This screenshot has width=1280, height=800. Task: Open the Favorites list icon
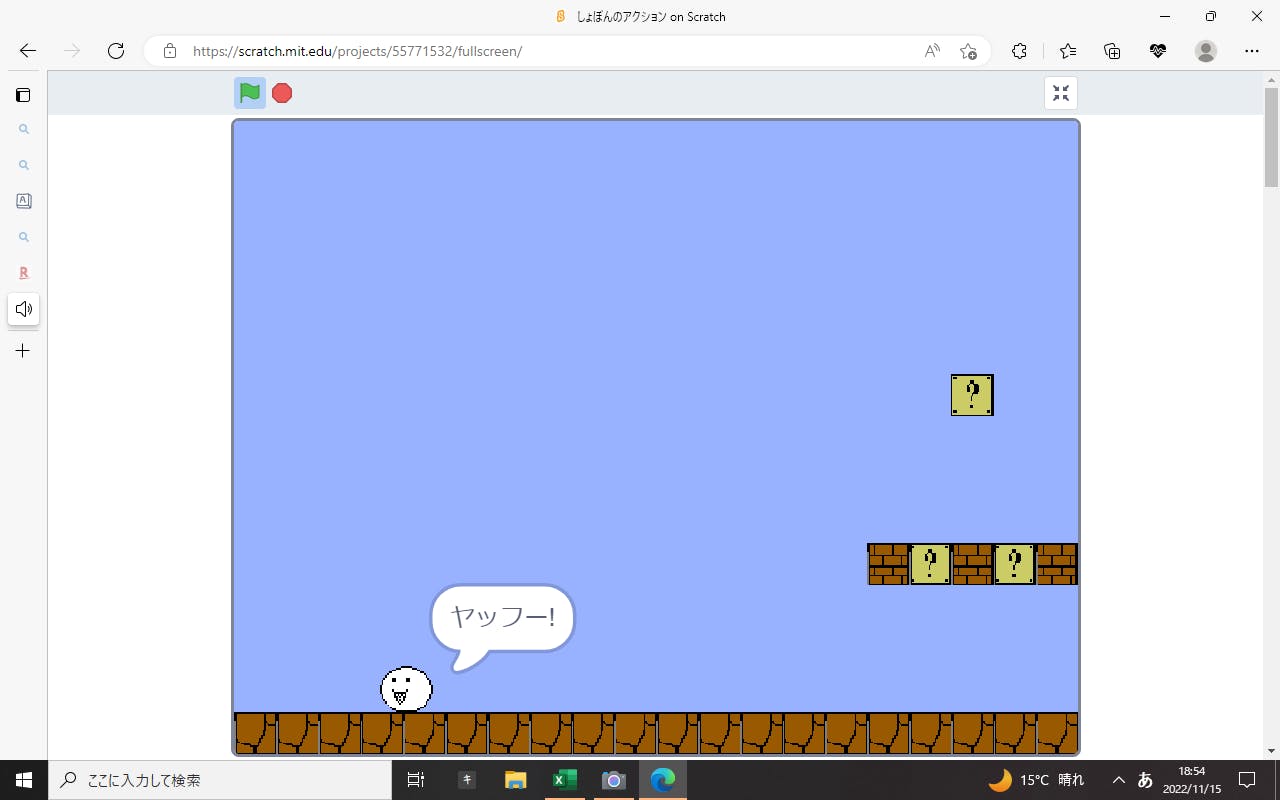click(x=1068, y=51)
